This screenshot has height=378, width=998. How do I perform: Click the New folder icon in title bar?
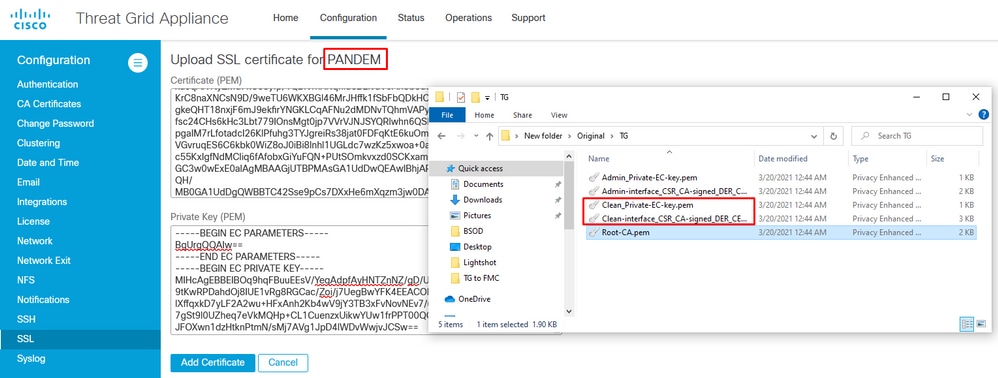475,97
